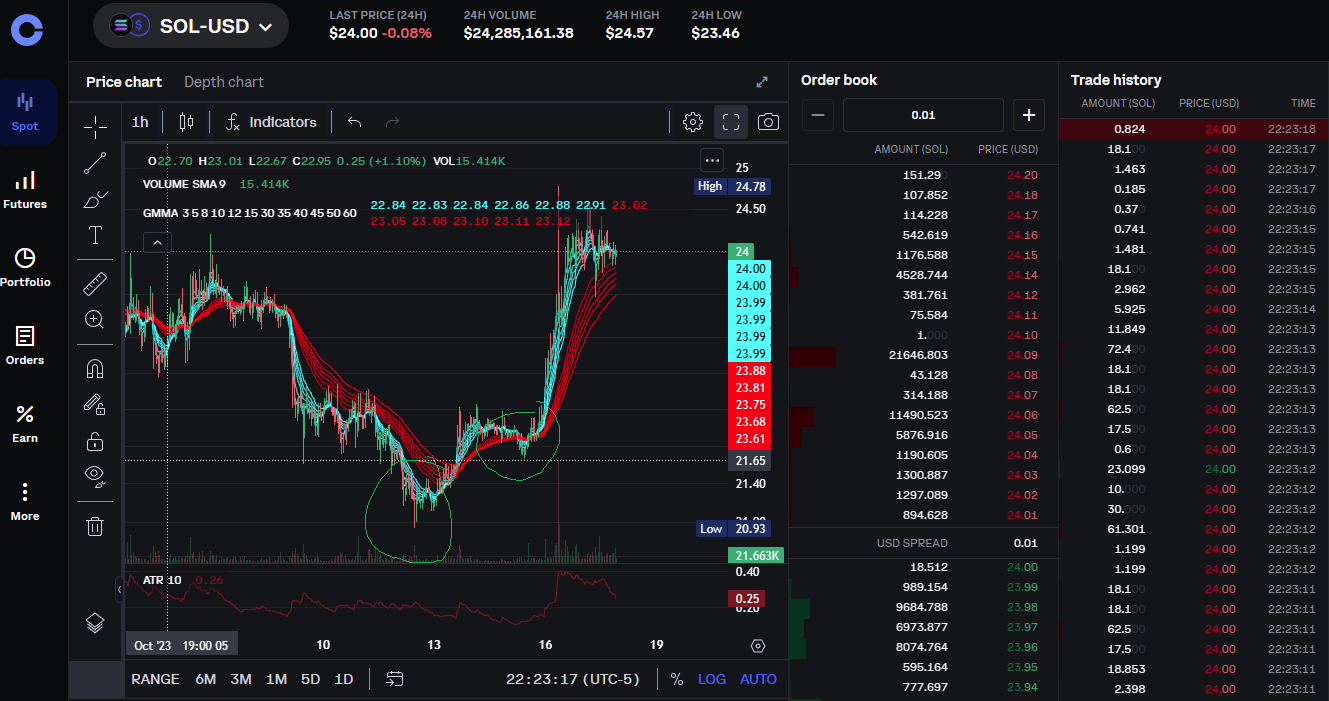Remove drawings using the trash icon
The height and width of the screenshot is (701, 1329).
click(95, 525)
